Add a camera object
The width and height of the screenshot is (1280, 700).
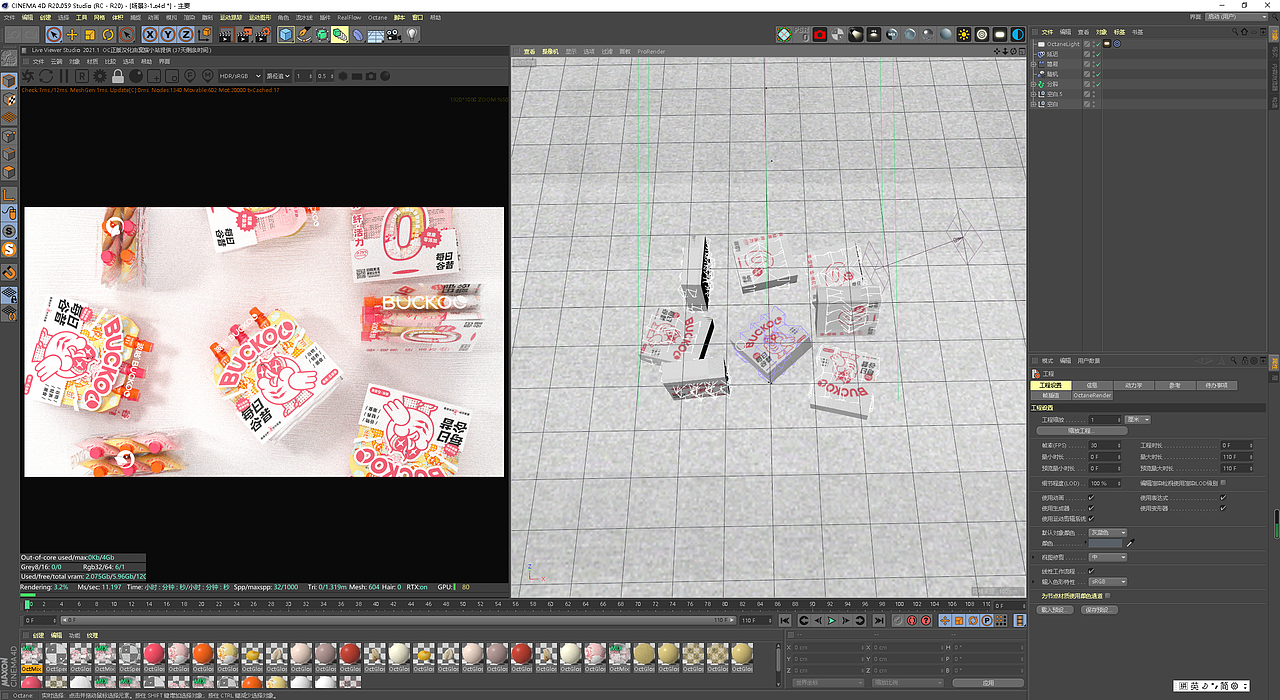[394, 34]
